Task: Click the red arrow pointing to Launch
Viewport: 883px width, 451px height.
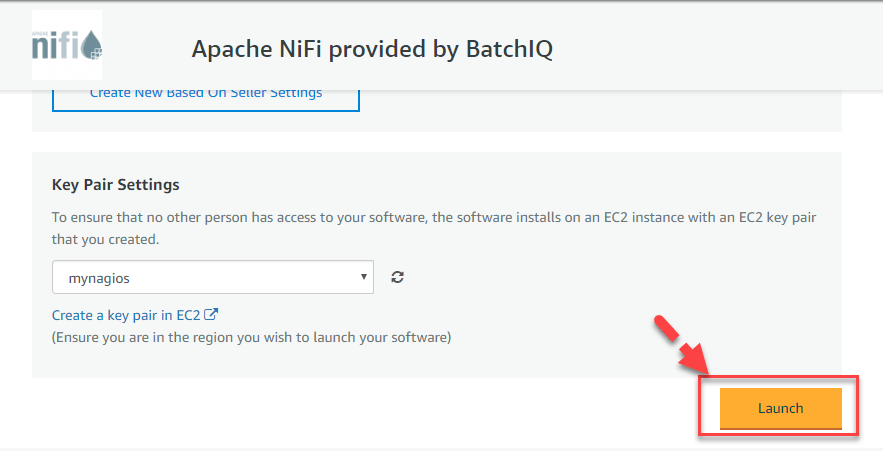Action: (682, 345)
